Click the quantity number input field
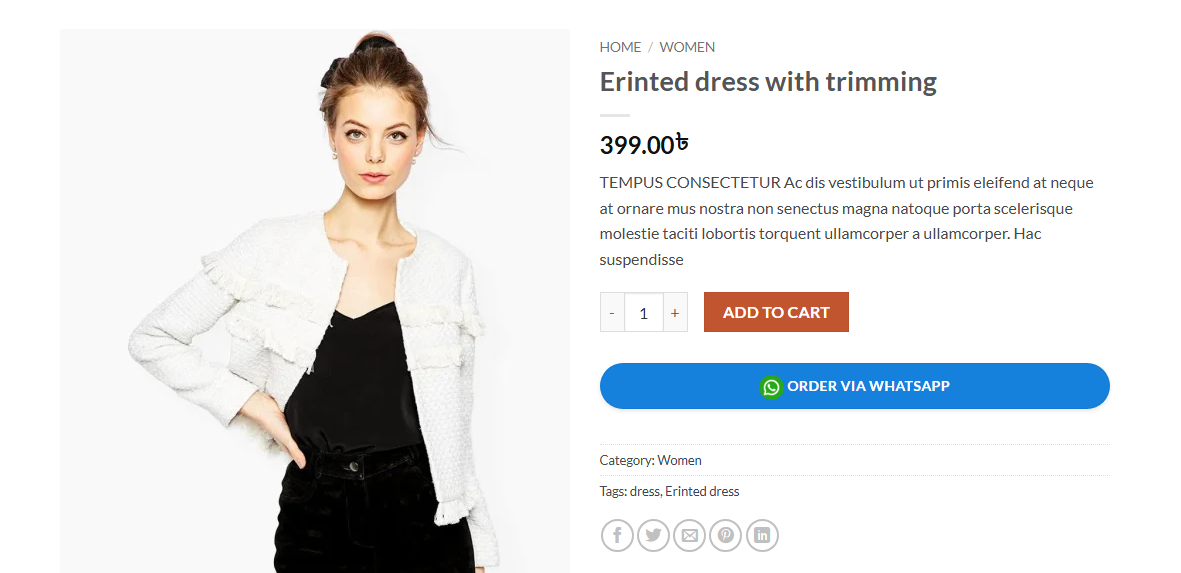 pyautogui.click(x=643, y=313)
